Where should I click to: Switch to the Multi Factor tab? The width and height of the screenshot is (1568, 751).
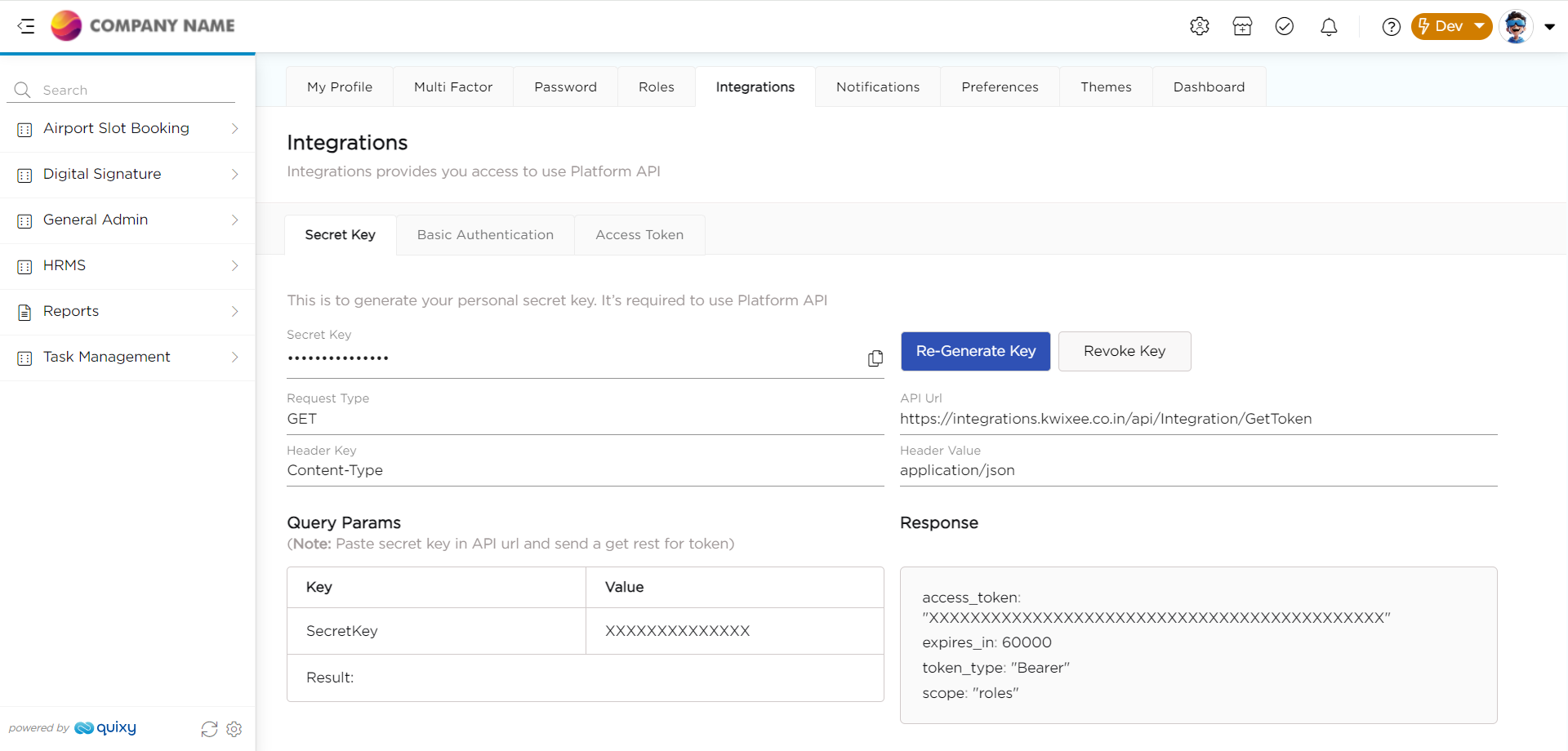pos(453,87)
